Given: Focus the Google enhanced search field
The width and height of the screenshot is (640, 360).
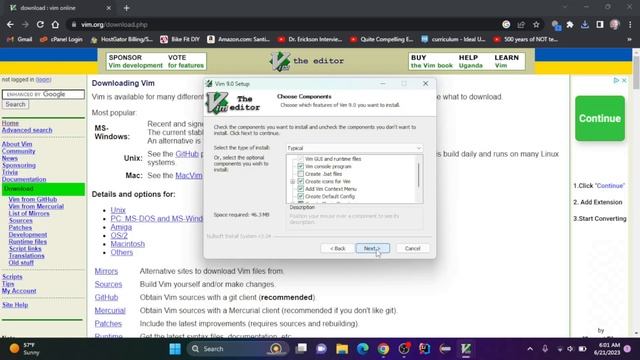Looking at the screenshot, I should click(43, 94).
